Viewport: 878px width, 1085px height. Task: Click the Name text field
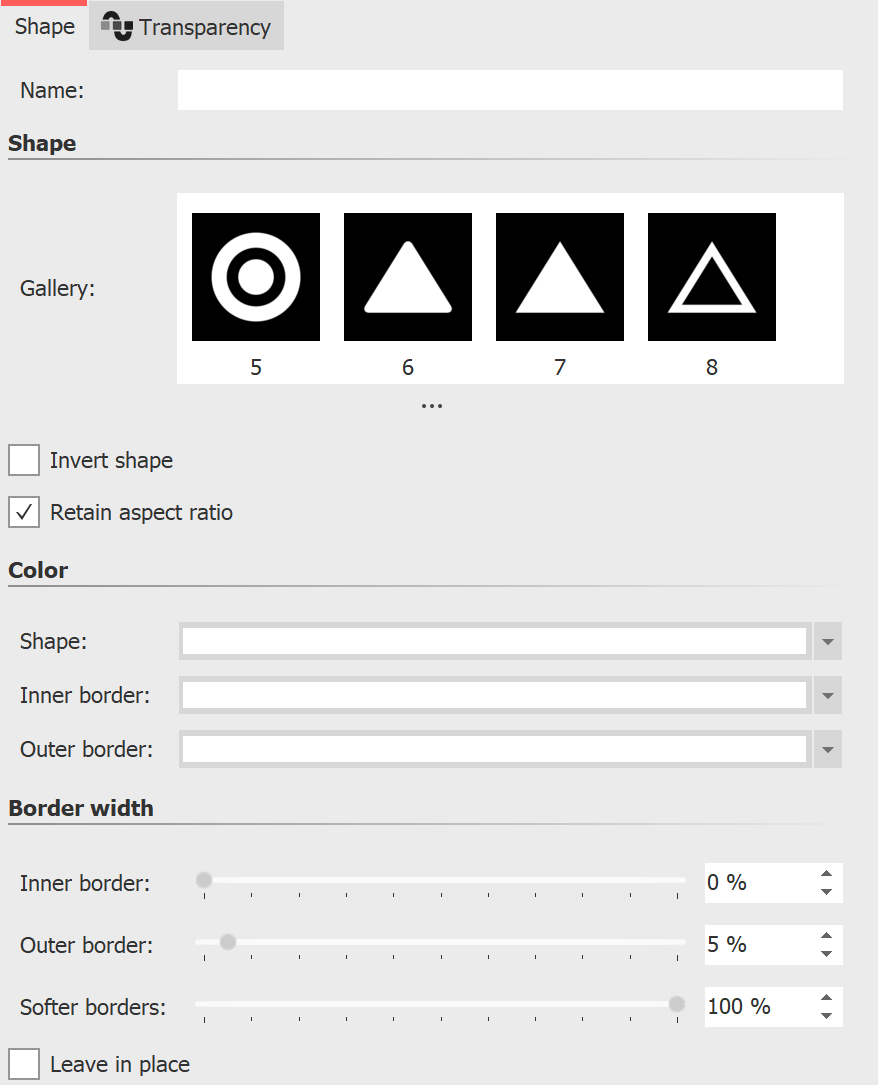tap(510, 90)
